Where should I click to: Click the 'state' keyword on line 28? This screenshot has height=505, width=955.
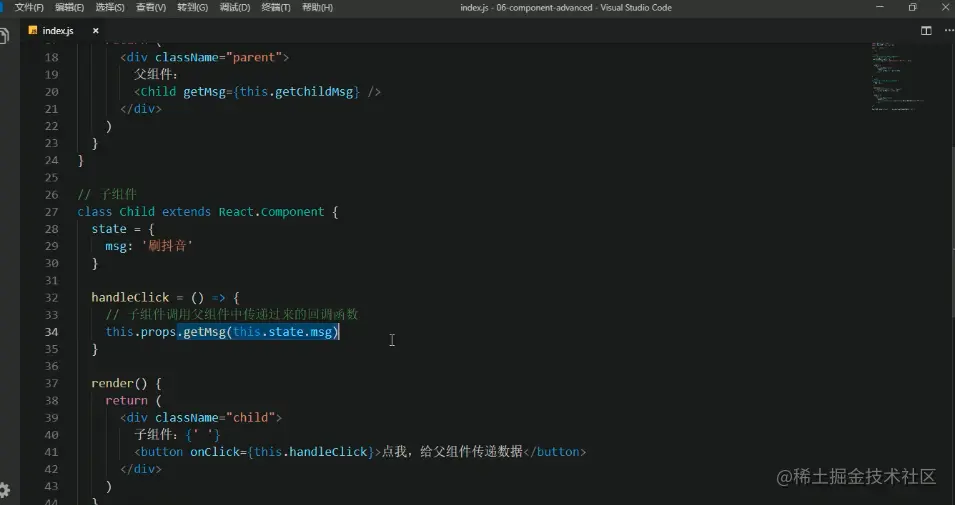(x=109, y=229)
